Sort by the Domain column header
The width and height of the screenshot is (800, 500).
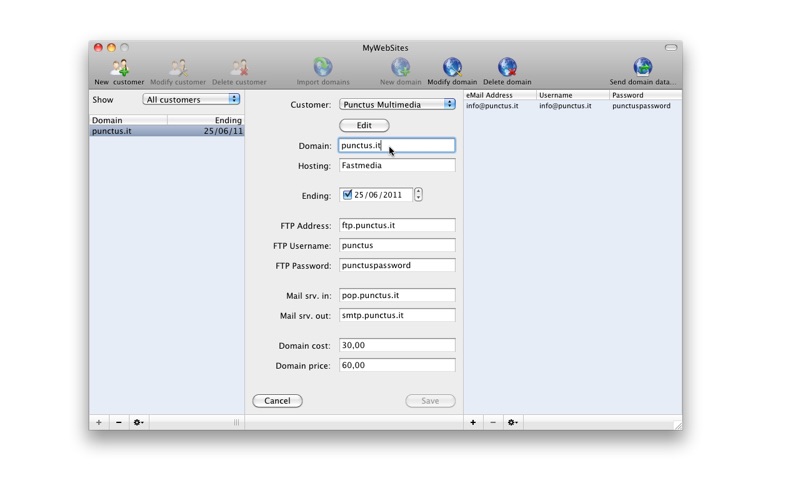(x=128, y=120)
